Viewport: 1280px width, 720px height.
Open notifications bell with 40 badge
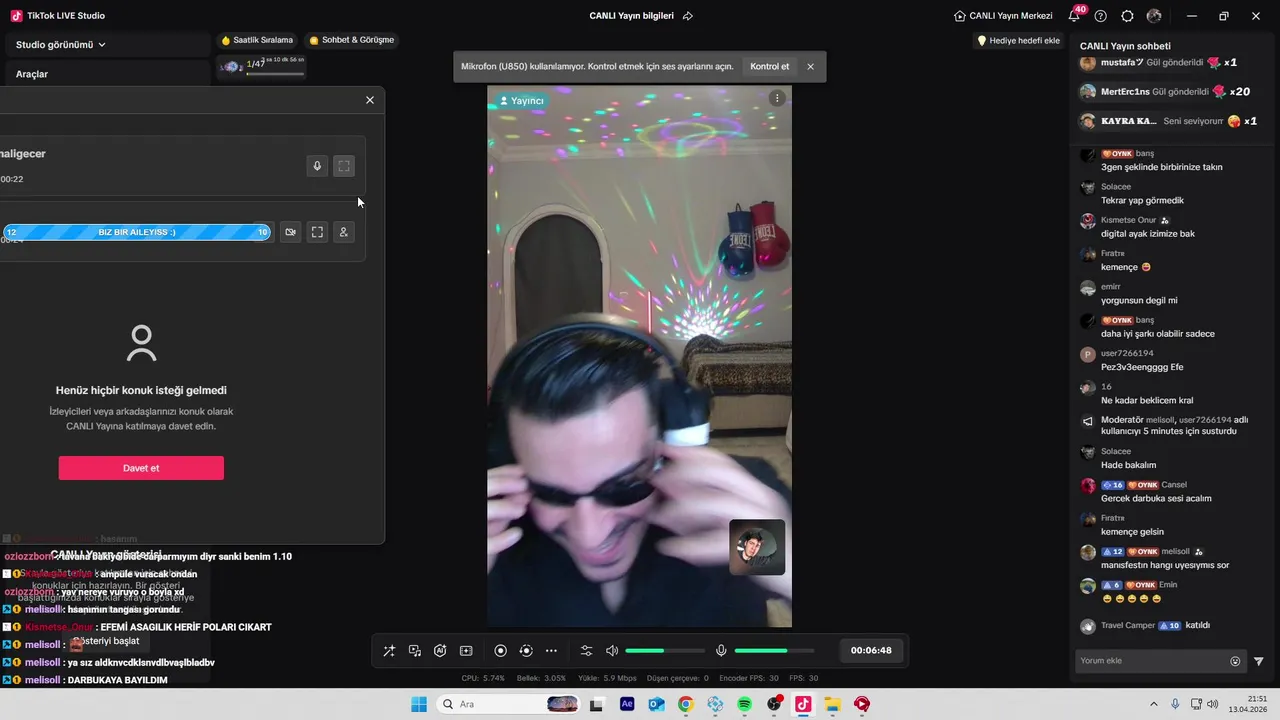[1075, 15]
